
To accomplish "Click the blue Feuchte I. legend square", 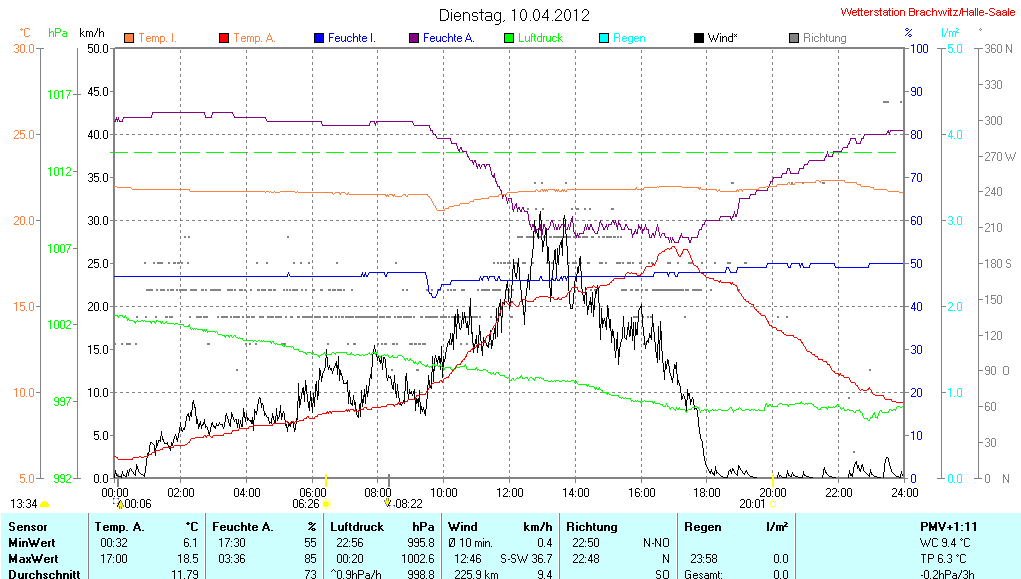I will (x=319, y=38).
